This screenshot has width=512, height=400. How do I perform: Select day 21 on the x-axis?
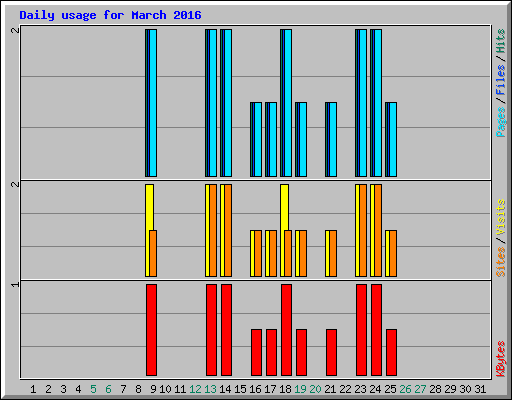click(x=330, y=389)
